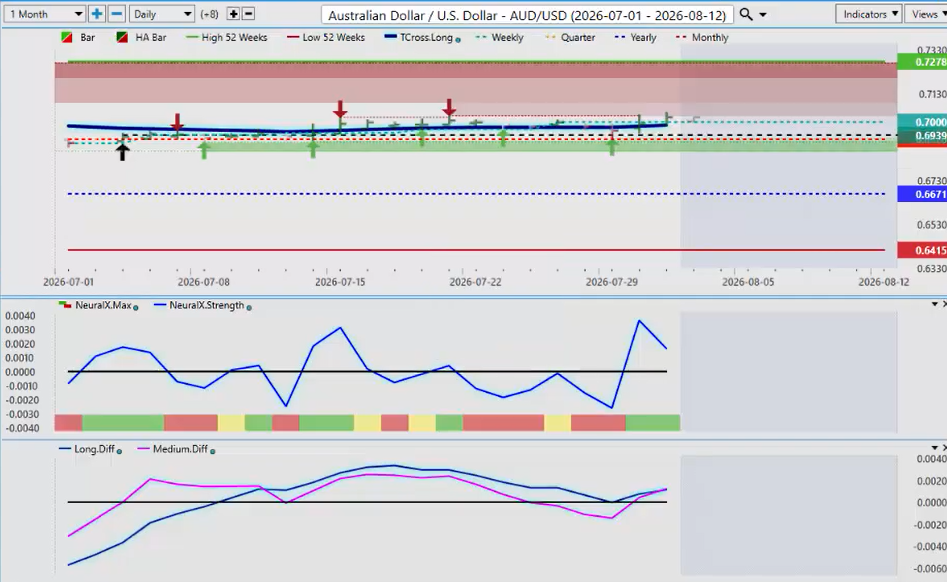Open the Daily interval dropdown
Screen dimensions: 947x582
click(x=161, y=14)
